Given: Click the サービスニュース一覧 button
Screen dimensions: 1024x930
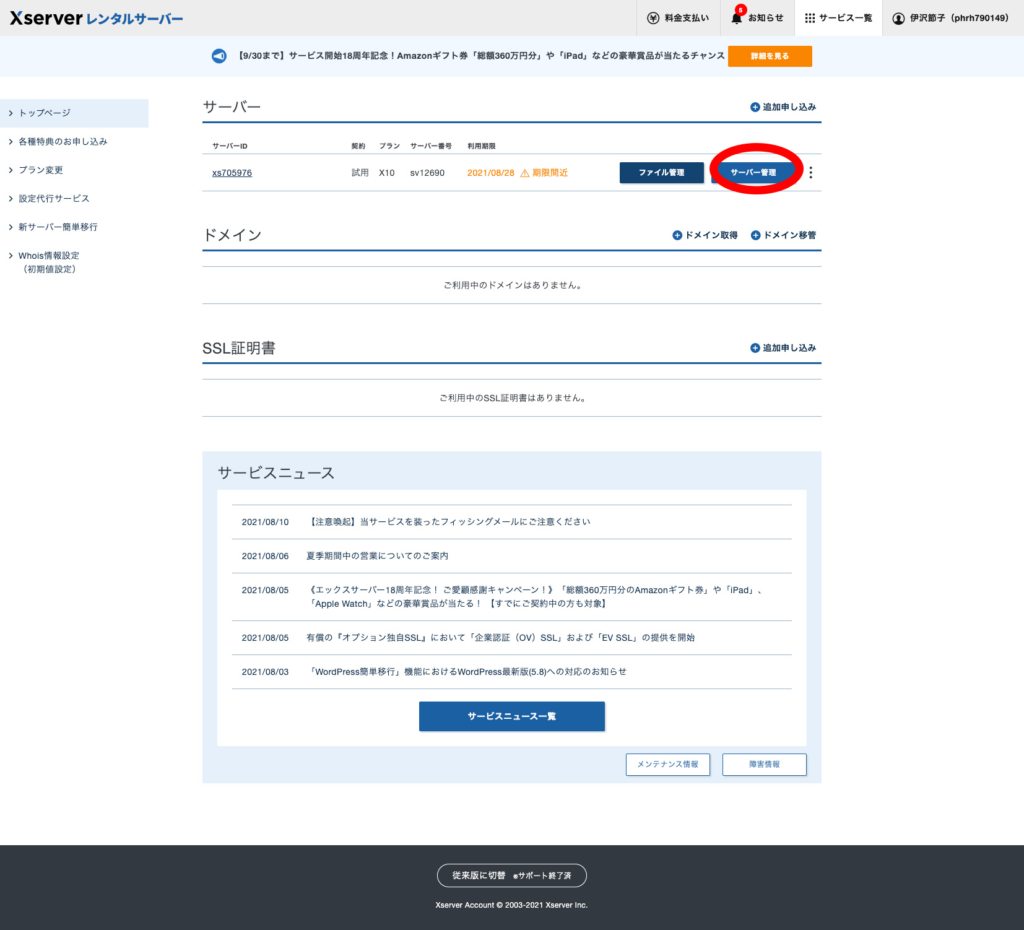Looking at the screenshot, I should [x=512, y=716].
